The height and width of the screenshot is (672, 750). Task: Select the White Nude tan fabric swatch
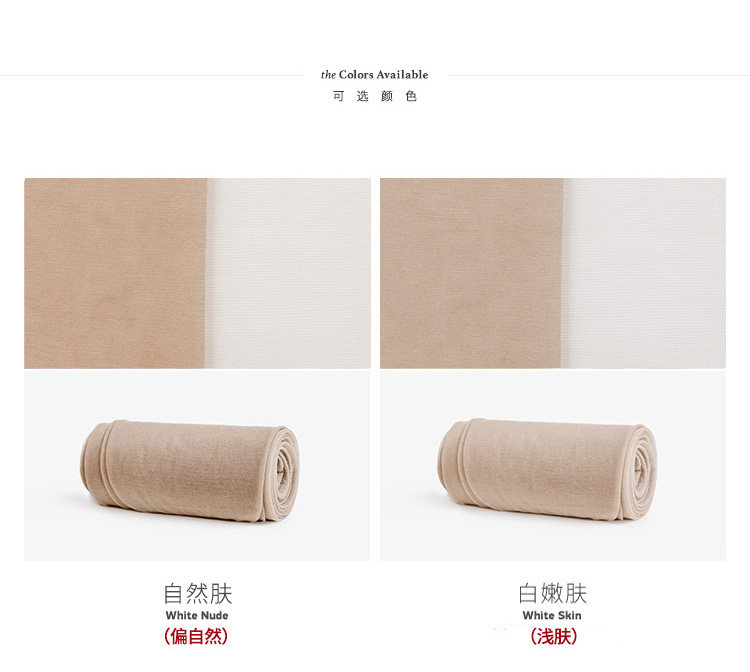tap(115, 273)
